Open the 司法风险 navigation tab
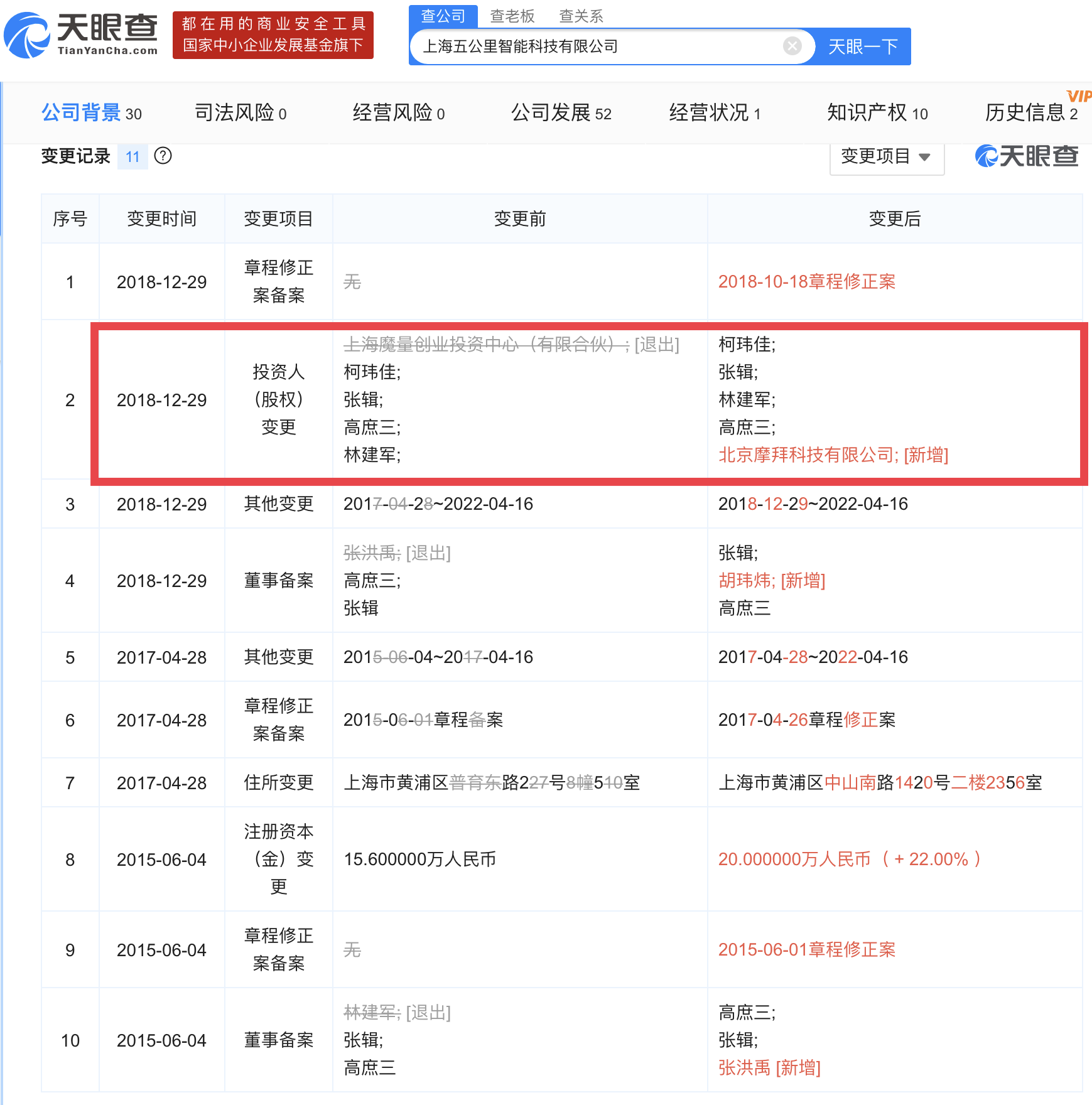The height and width of the screenshot is (1105, 1092). point(241,113)
